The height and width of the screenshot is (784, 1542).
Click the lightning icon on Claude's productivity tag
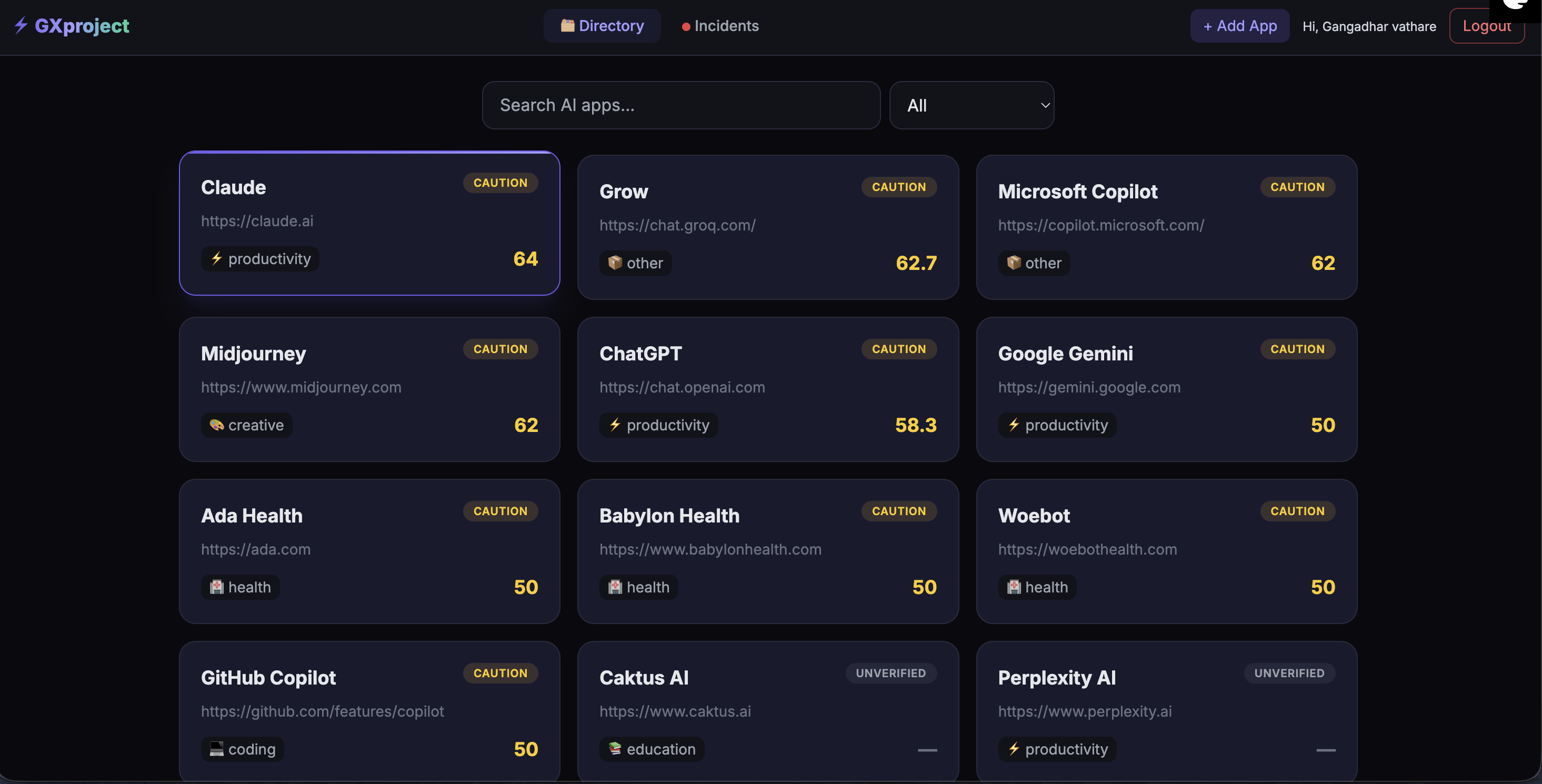[217, 258]
